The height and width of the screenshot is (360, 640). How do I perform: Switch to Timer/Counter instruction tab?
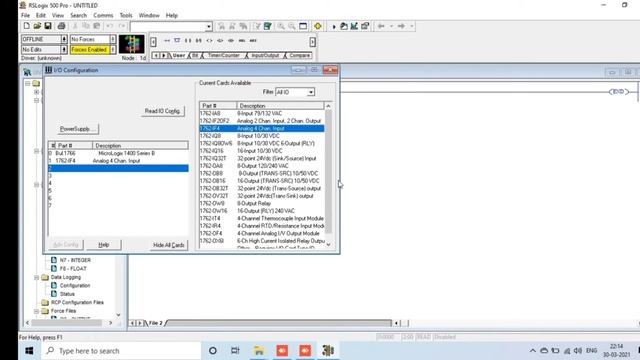point(224,55)
